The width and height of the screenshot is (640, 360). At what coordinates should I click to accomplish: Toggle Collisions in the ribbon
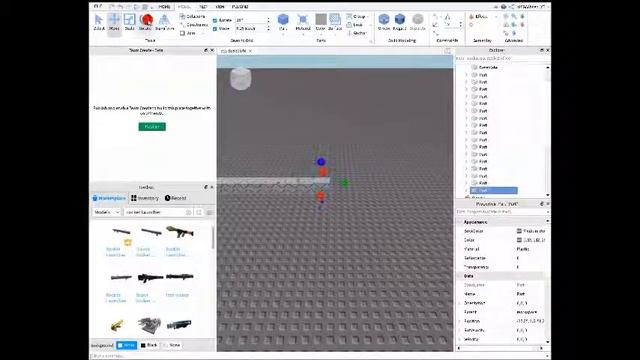[193, 16]
